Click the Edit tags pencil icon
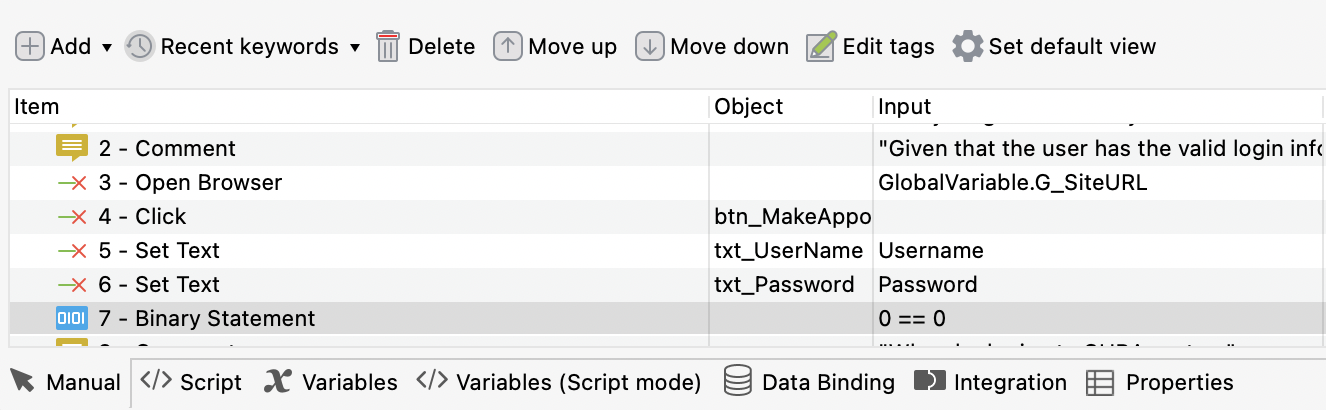 821,47
